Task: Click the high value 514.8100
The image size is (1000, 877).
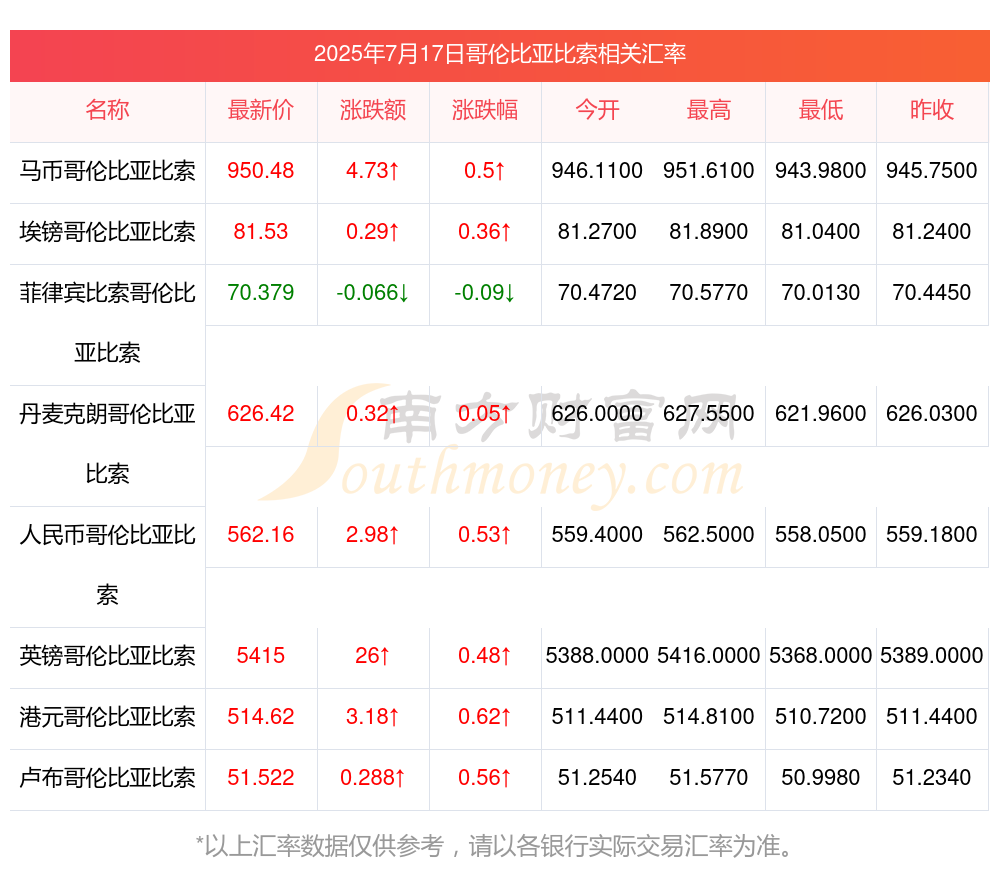Action: [709, 716]
